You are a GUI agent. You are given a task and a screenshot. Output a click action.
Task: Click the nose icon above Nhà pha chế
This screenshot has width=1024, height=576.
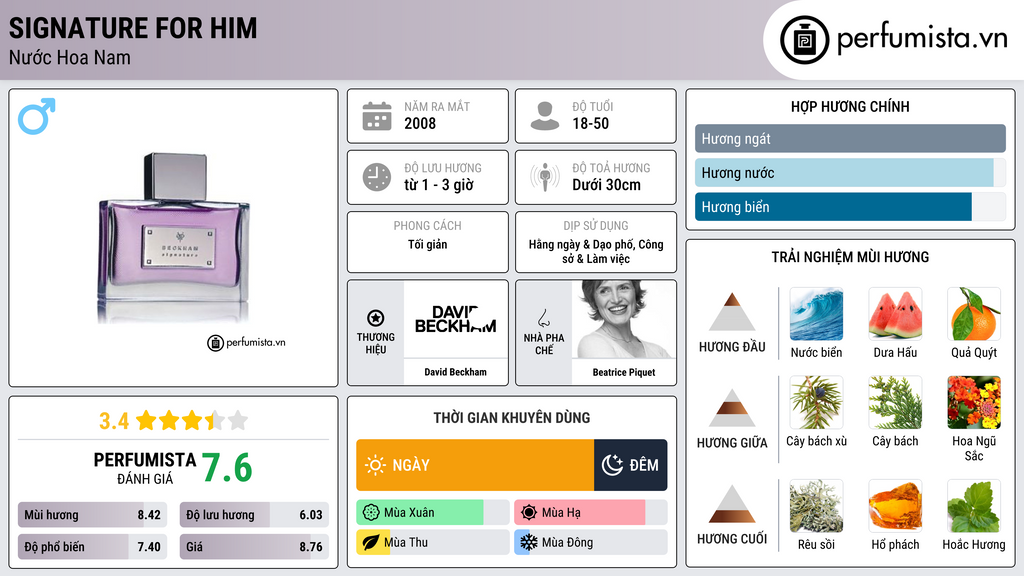[x=543, y=318]
